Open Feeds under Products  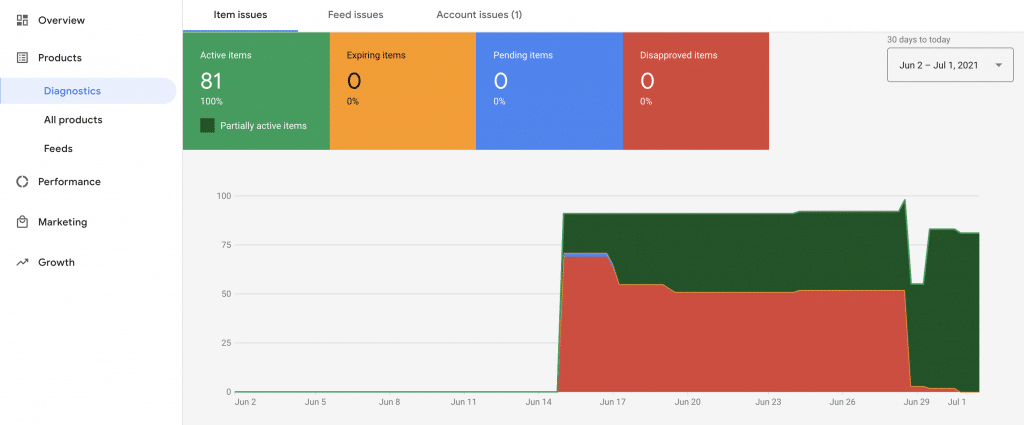click(58, 149)
